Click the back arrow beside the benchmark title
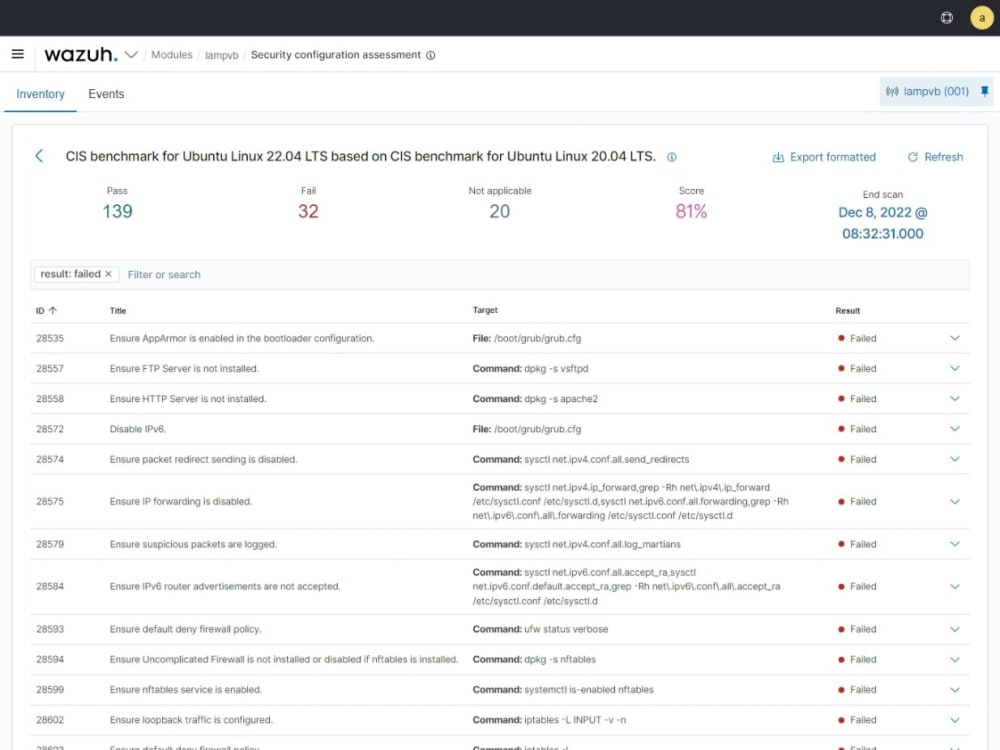The width and height of the screenshot is (1000, 750). click(39, 156)
